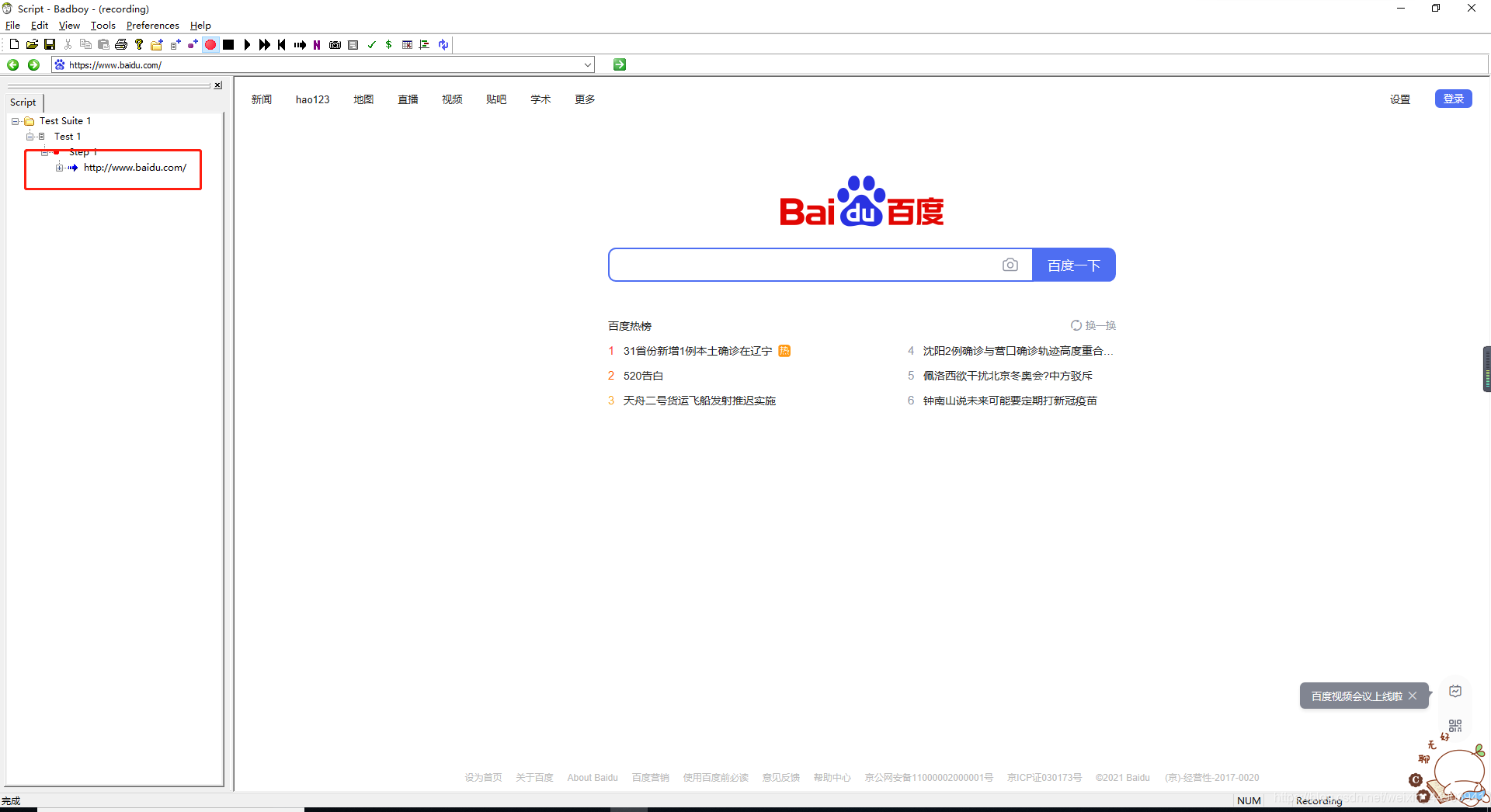Click the 登录 login button

(1454, 99)
